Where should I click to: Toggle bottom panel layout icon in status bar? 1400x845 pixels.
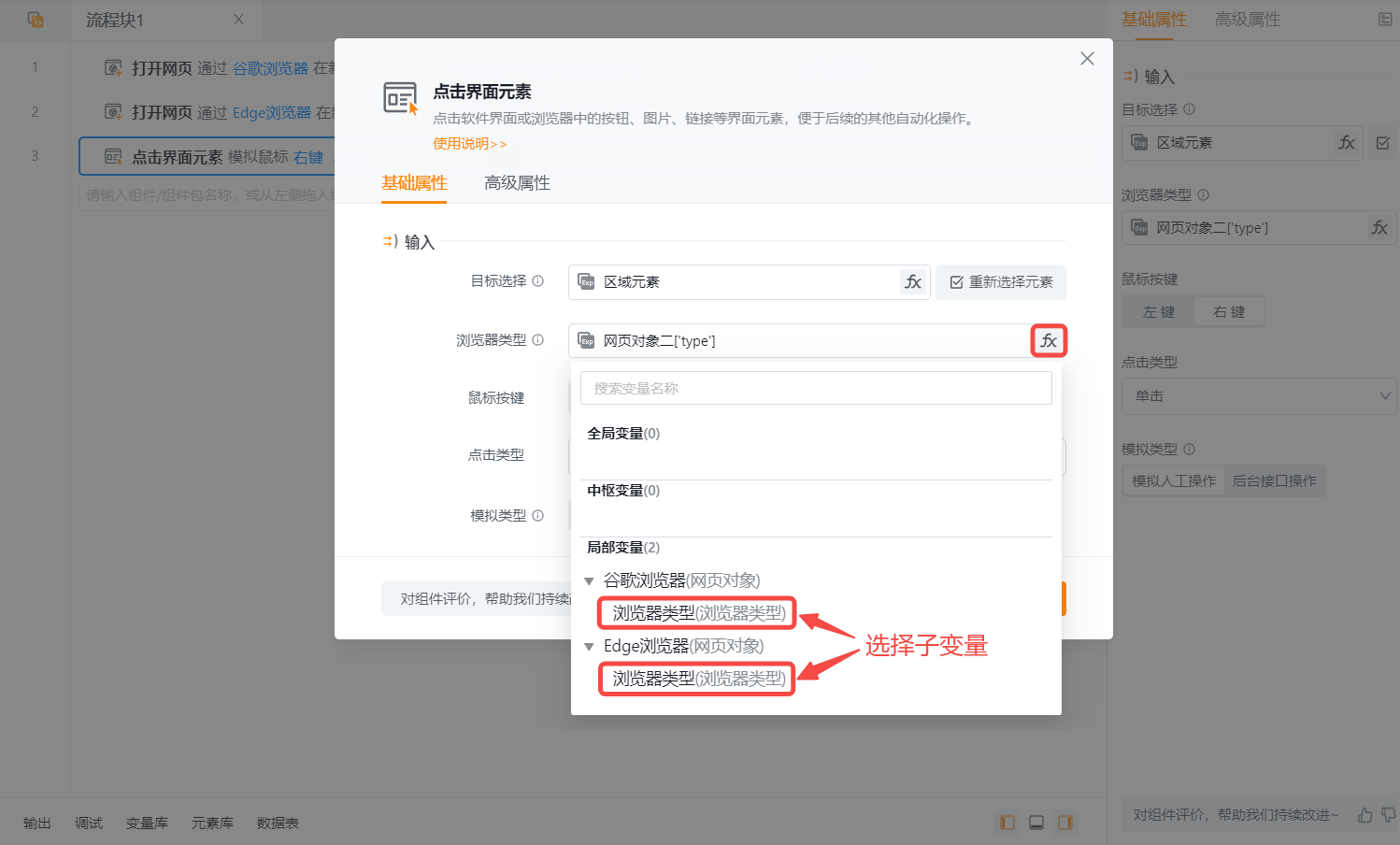(1036, 823)
